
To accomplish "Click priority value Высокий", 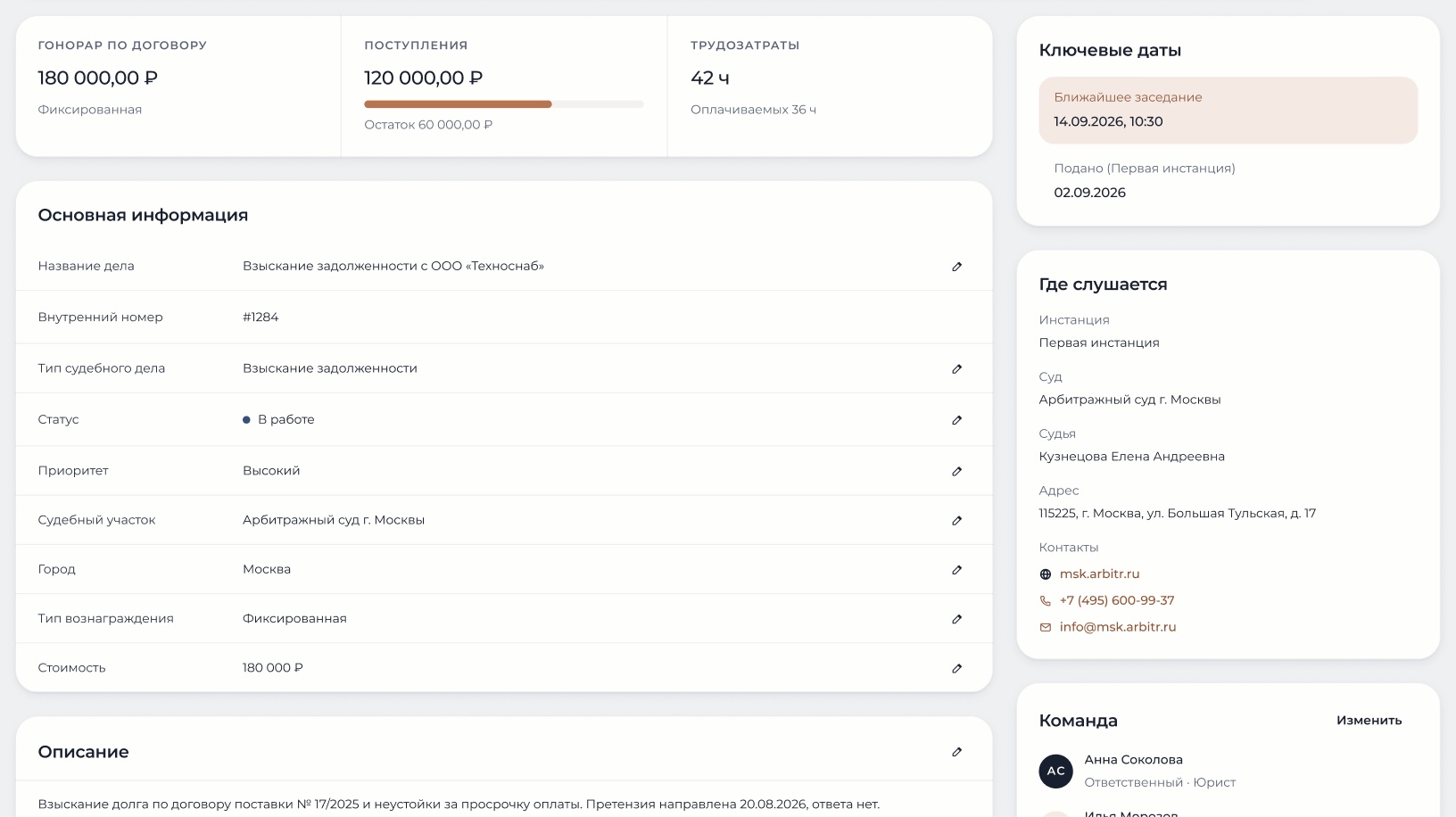I will [271, 471].
